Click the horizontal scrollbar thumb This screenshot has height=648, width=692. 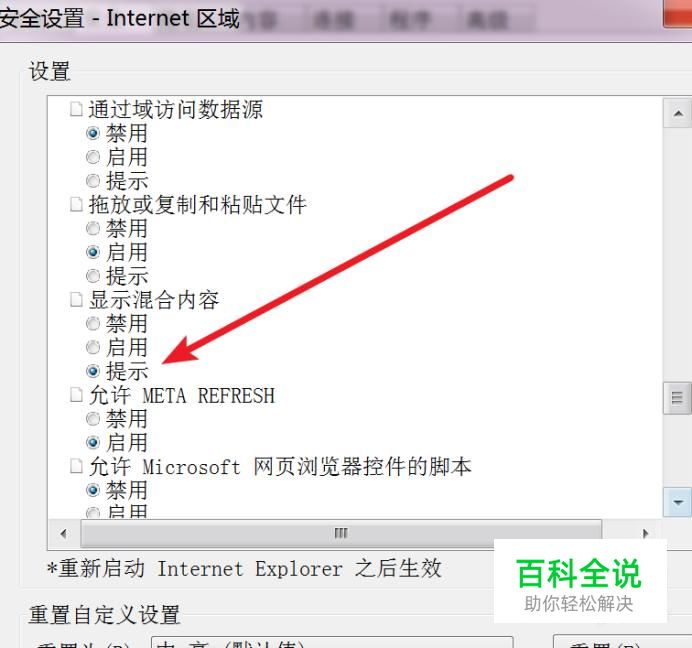pos(341,533)
